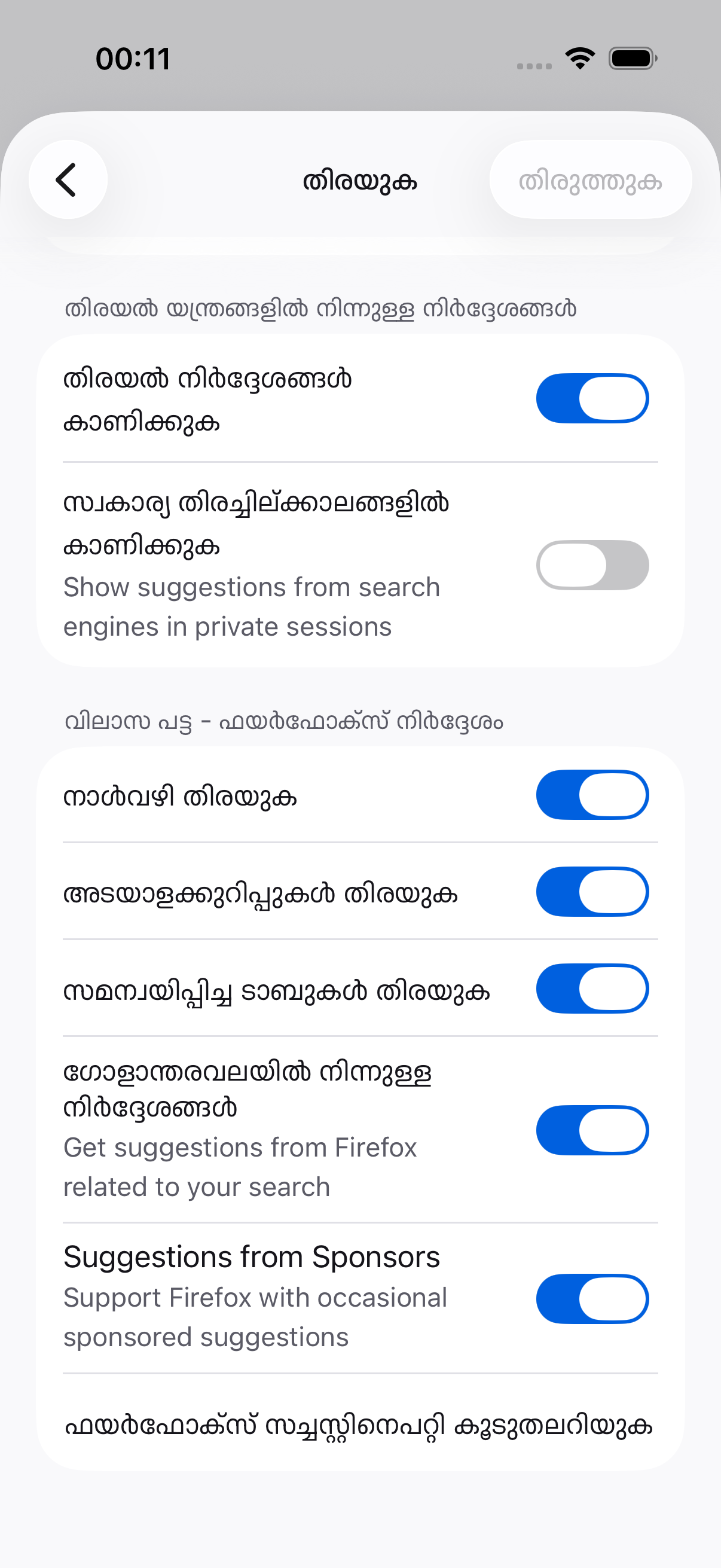The width and height of the screenshot is (721, 1568).
Task: Tap the cellular signal dots
Action: point(534,66)
